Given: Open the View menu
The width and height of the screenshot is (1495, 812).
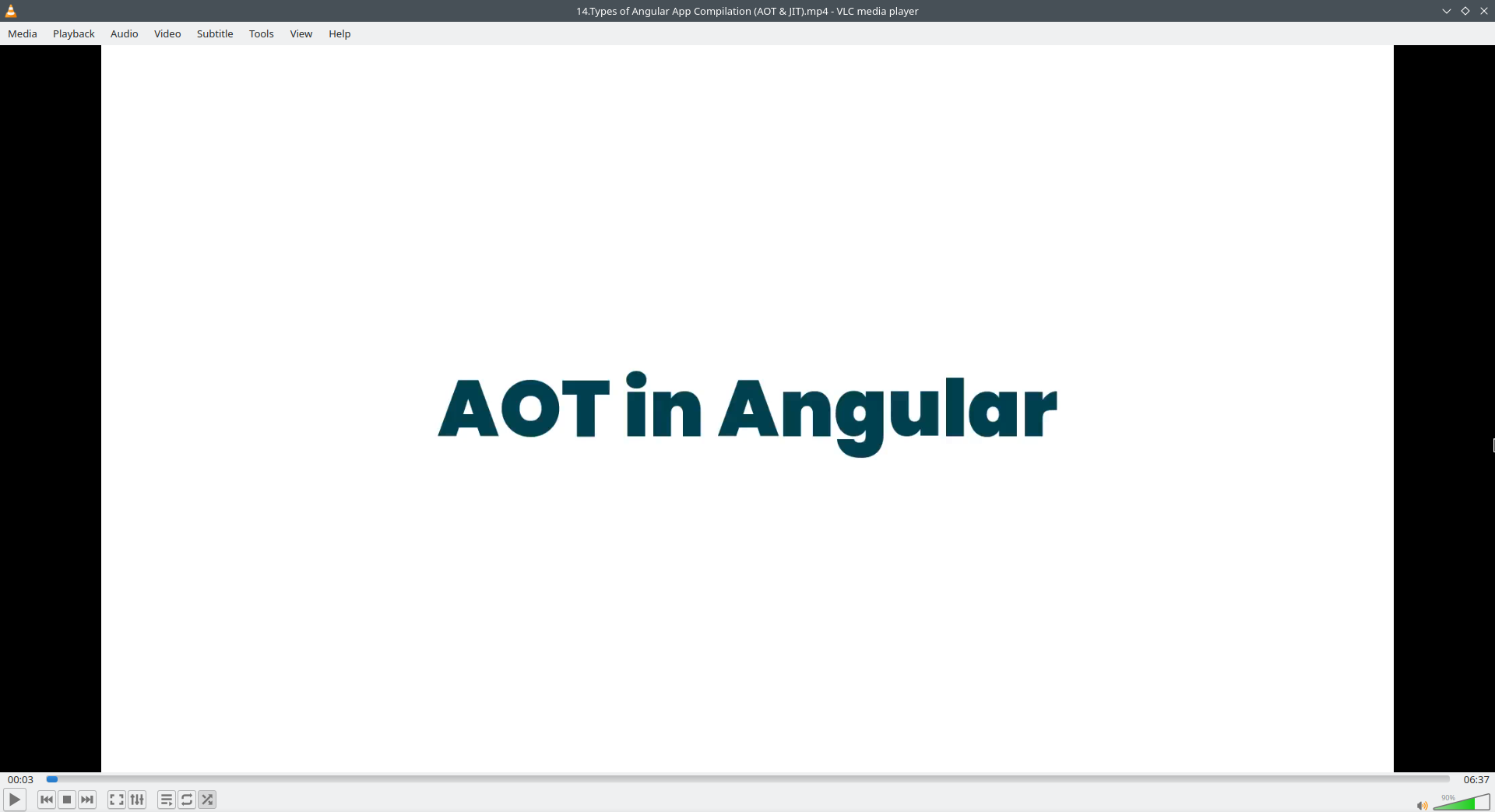Looking at the screenshot, I should click(301, 33).
